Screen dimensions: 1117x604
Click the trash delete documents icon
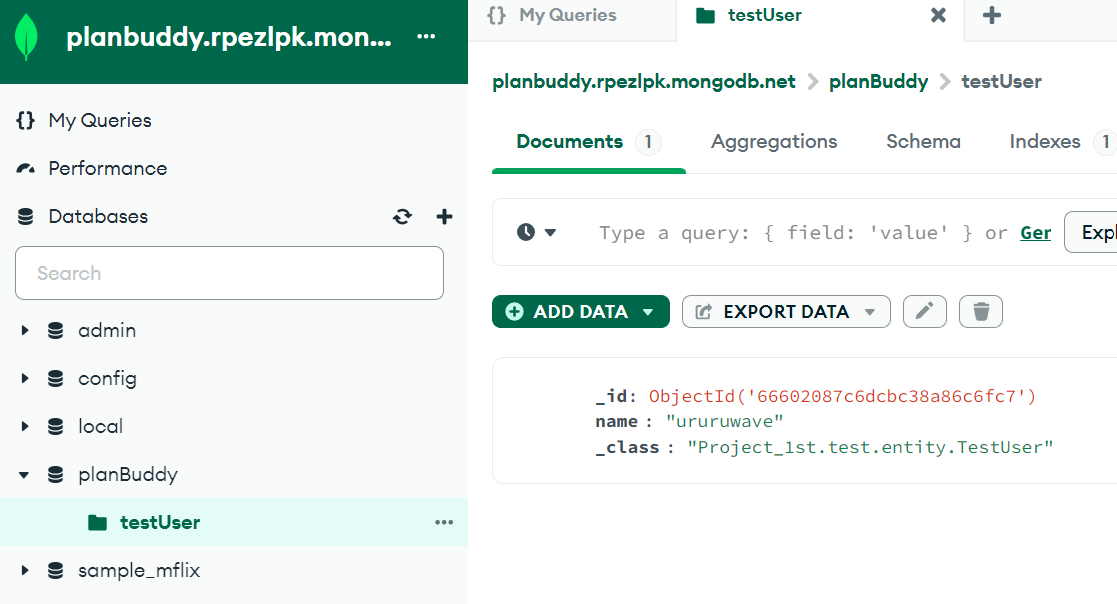click(x=981, y=312)
